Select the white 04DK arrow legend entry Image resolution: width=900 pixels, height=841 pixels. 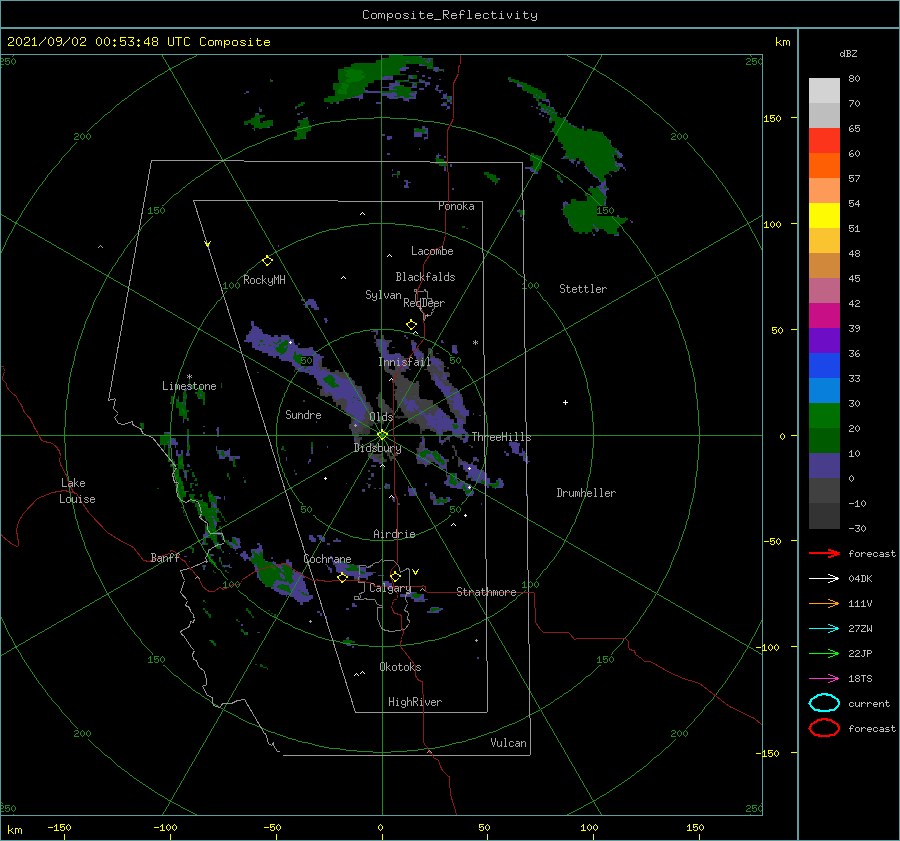tap(824, 578)
